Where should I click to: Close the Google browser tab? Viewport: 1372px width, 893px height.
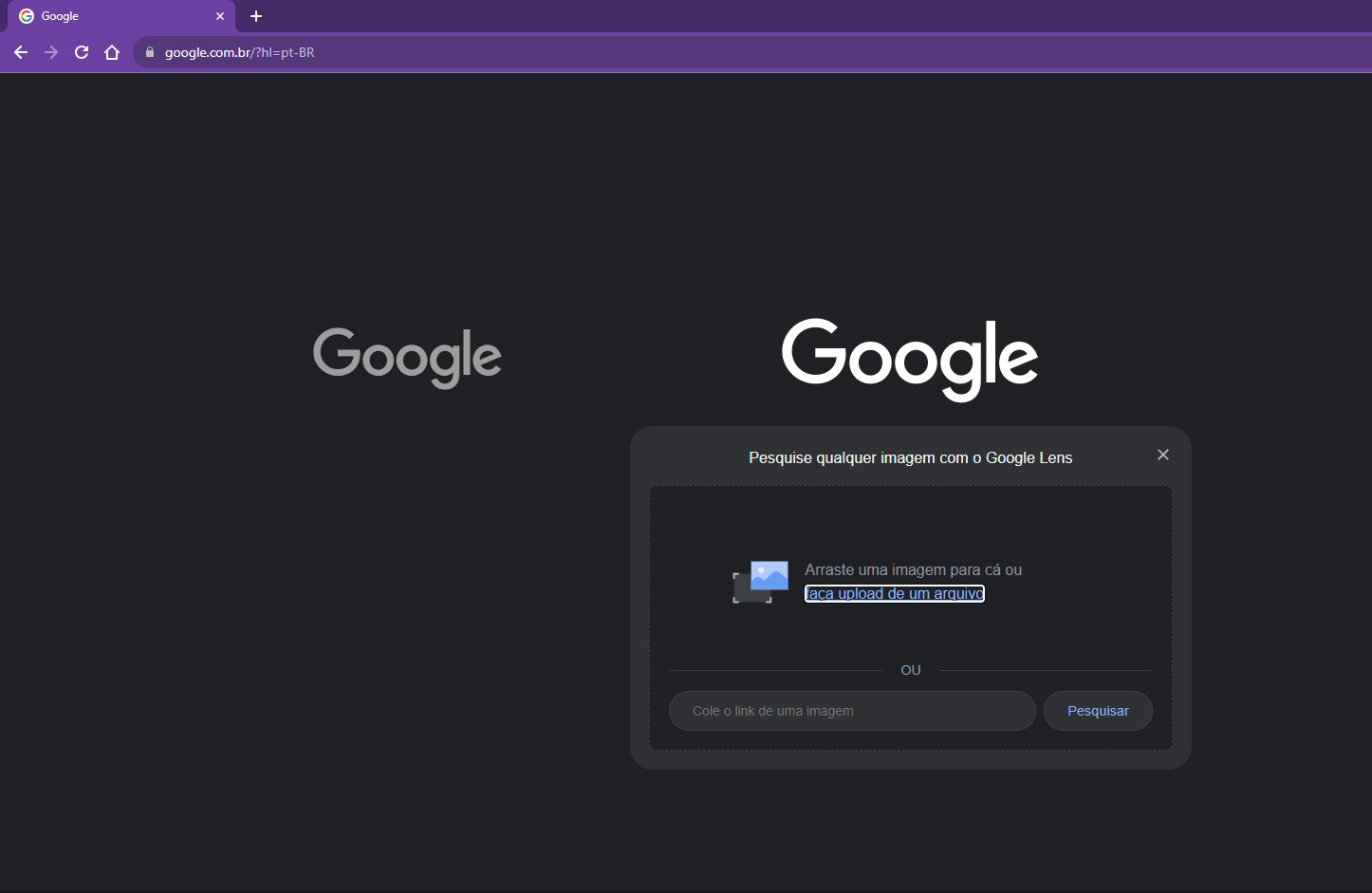220,16
